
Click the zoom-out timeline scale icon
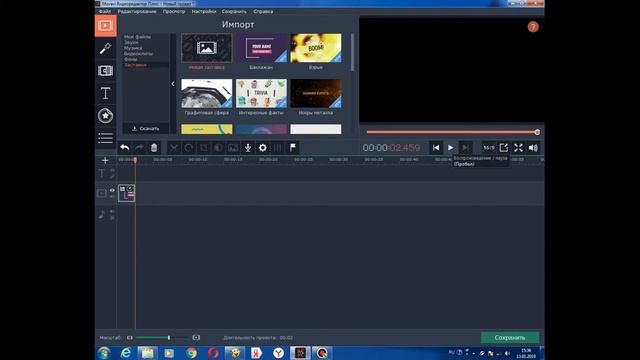(x=130, y=338)
